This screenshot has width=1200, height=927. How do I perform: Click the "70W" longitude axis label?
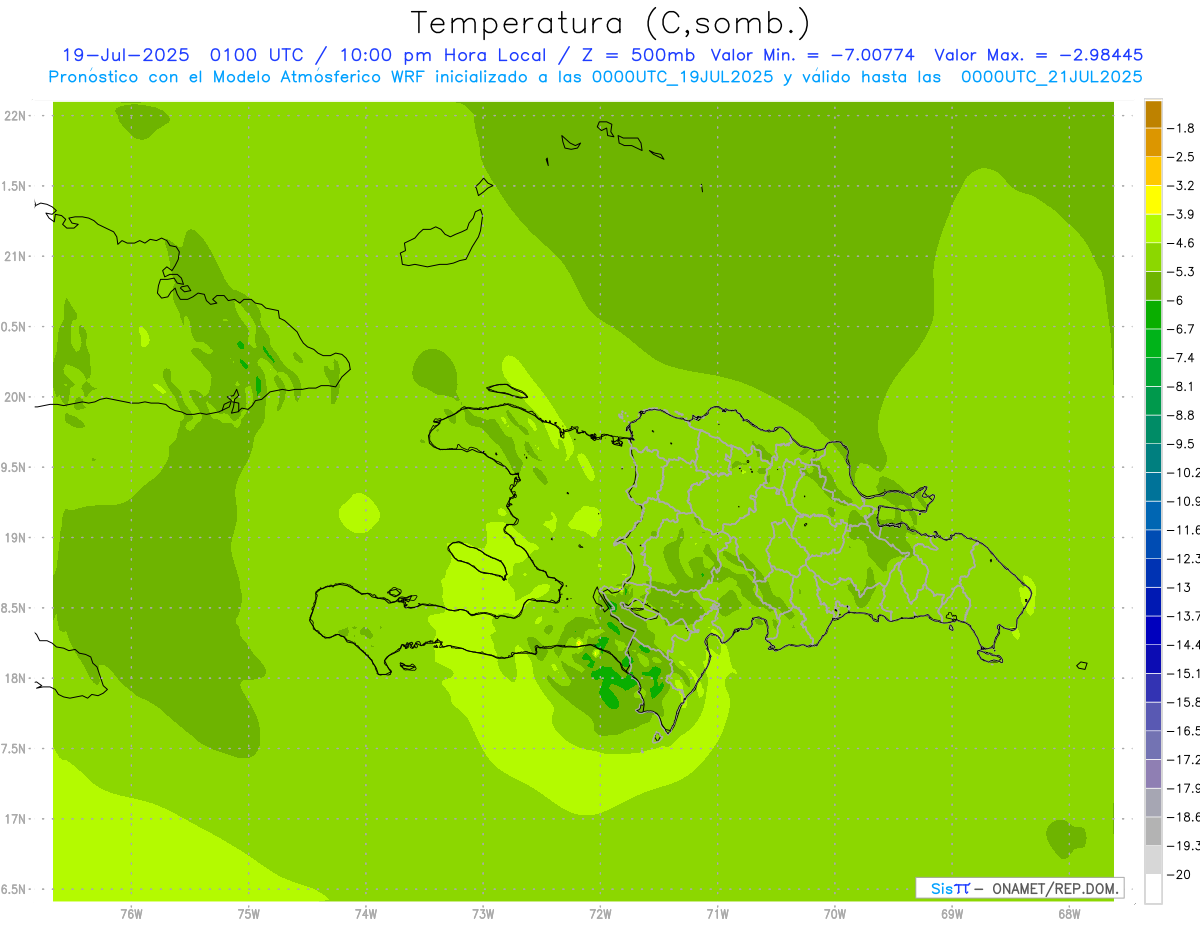coord(835,914)
